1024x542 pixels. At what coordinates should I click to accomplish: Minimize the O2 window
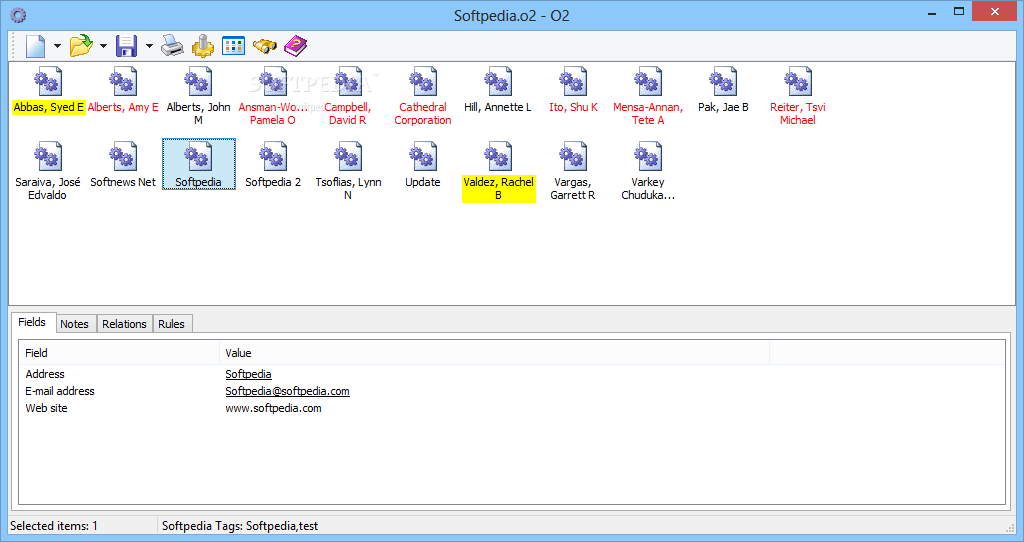tap(932, 12)
